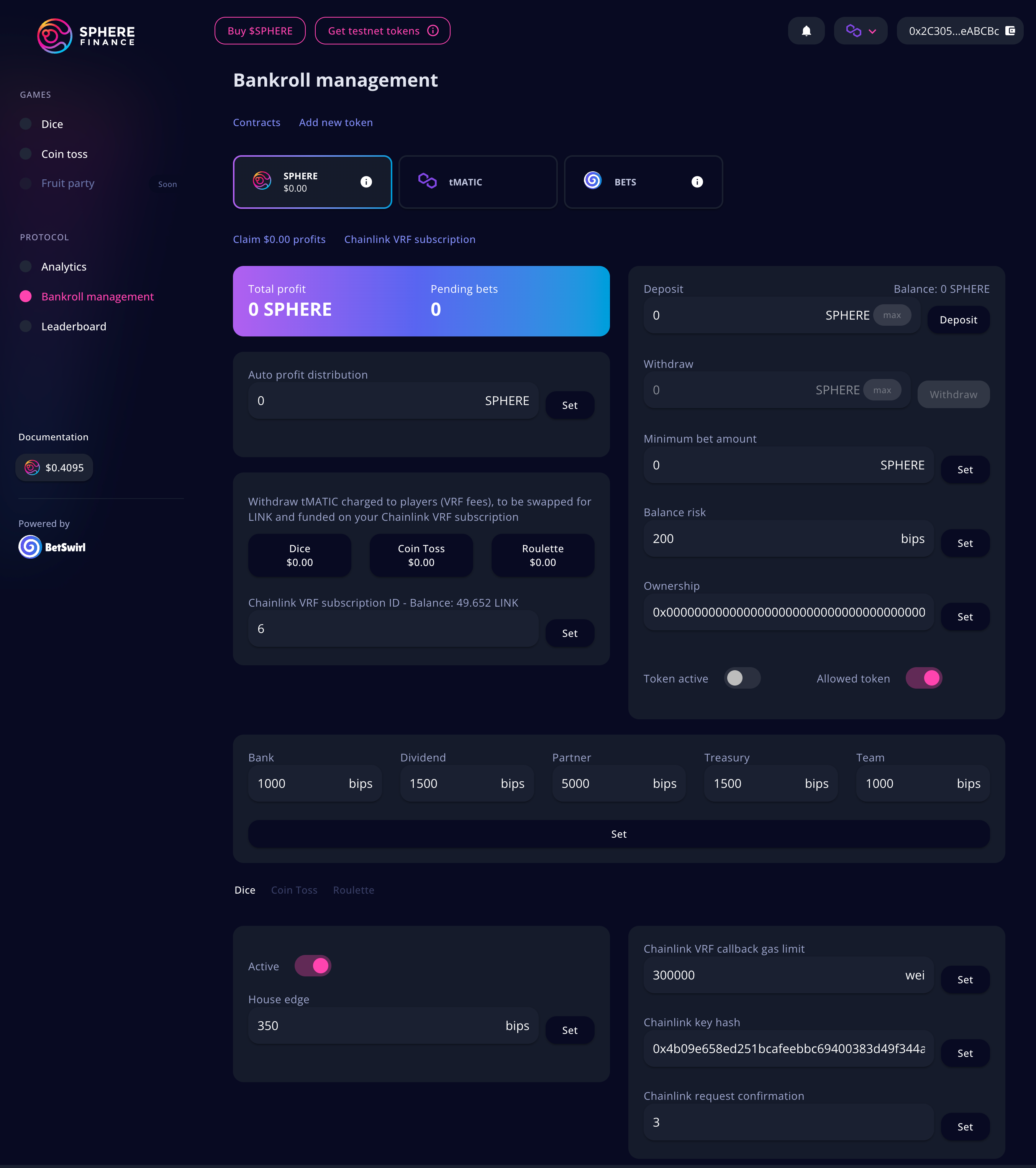Image resolution: width=1036 pixels, height=1168 pixels.
Task: Click Chainlink VRF subscription link
Action: (x=409, y=239)
